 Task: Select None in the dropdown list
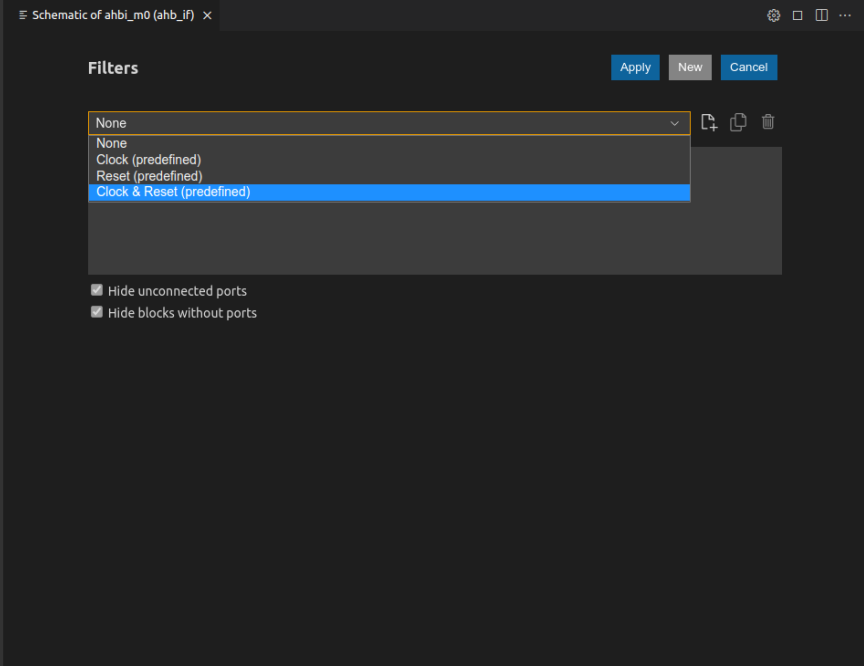(x=111, y=143)
